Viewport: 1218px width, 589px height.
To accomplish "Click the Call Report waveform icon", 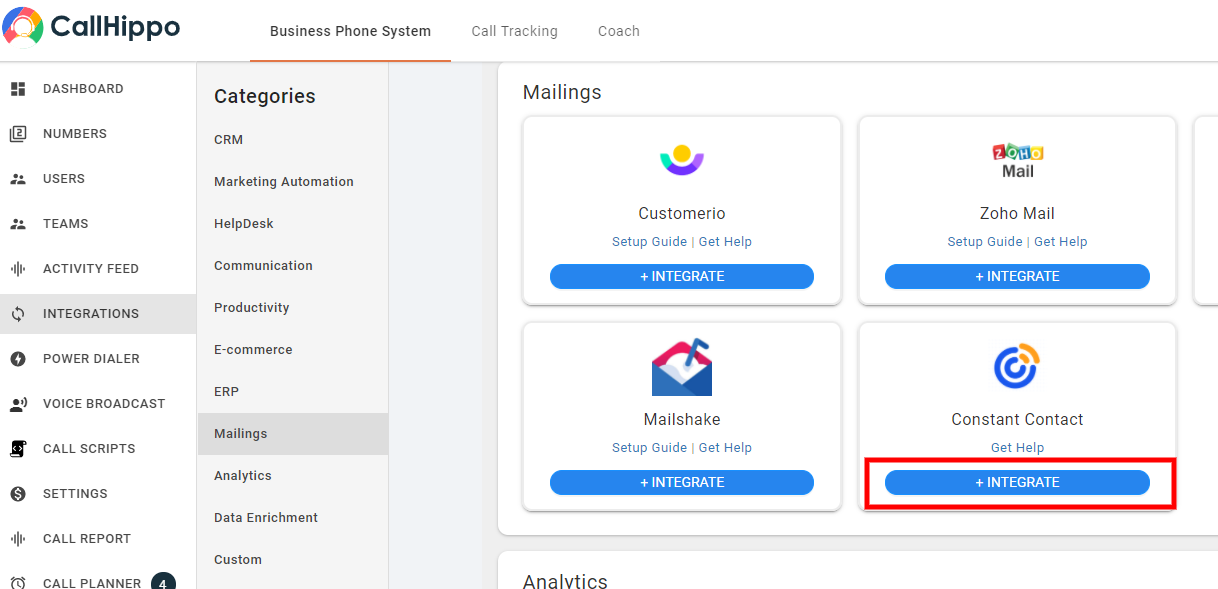I will coord(17,539).
